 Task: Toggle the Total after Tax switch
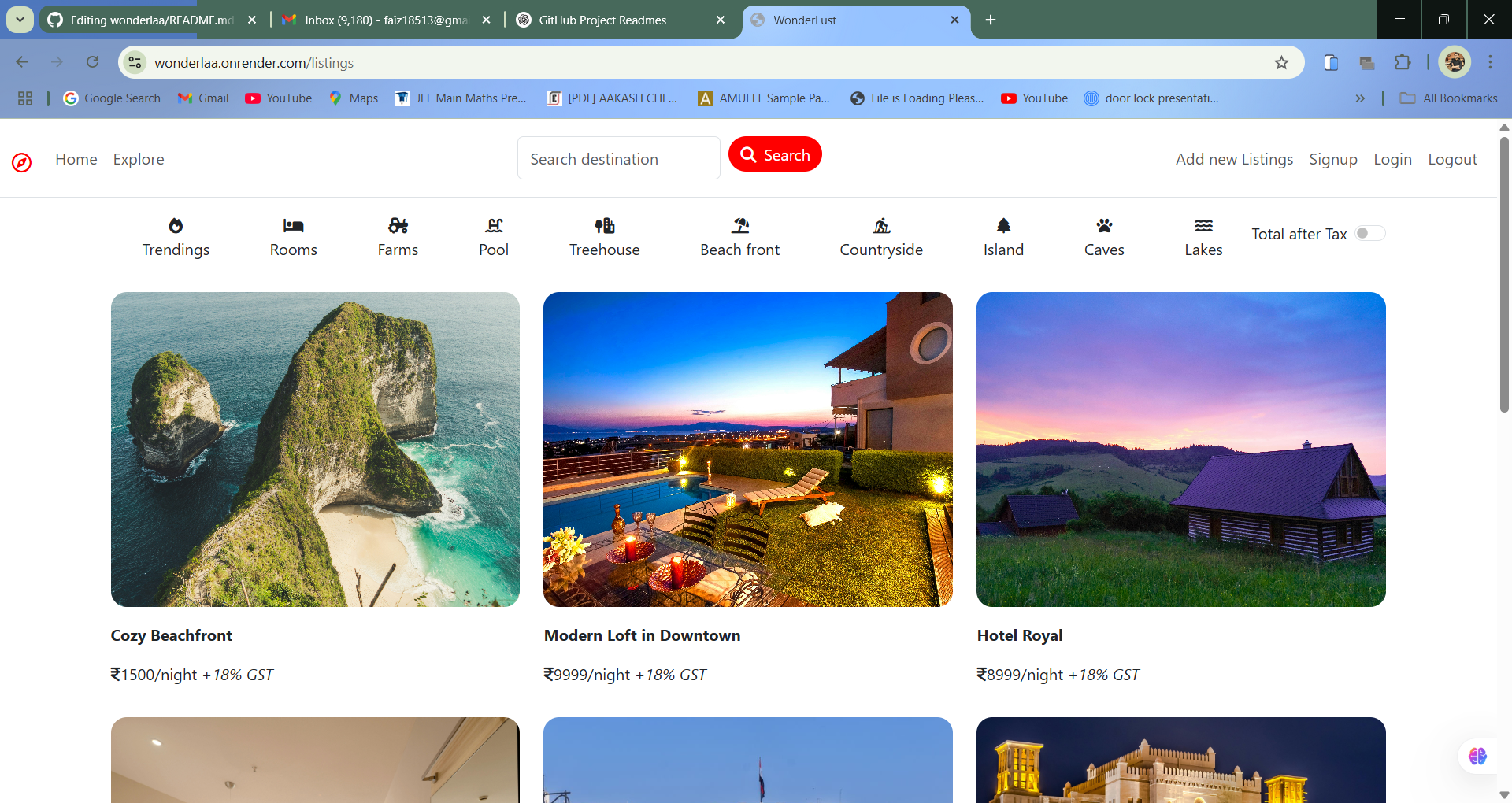pyautogui.click(x=1369, y=233)
